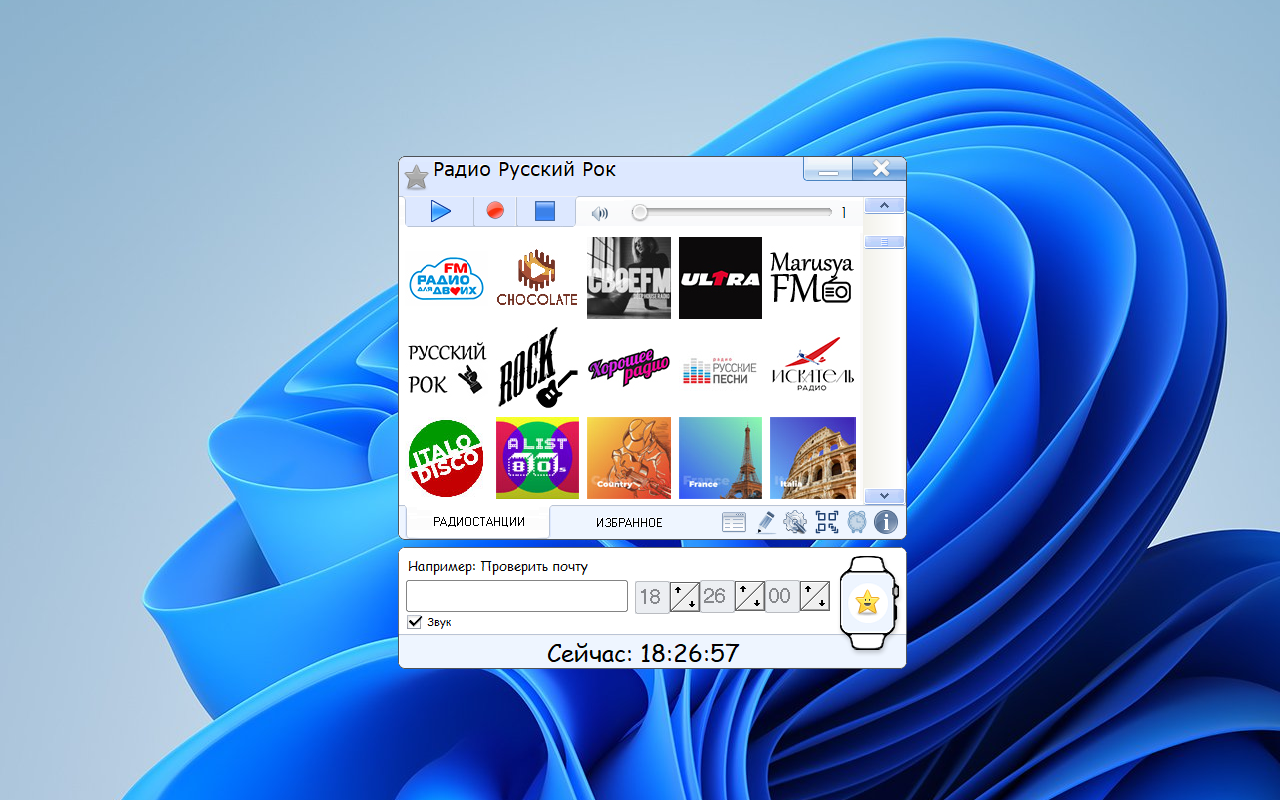The image size is (1280, 800).
Task: Select the Italo Disco station
Action: [x=447, y=458]
